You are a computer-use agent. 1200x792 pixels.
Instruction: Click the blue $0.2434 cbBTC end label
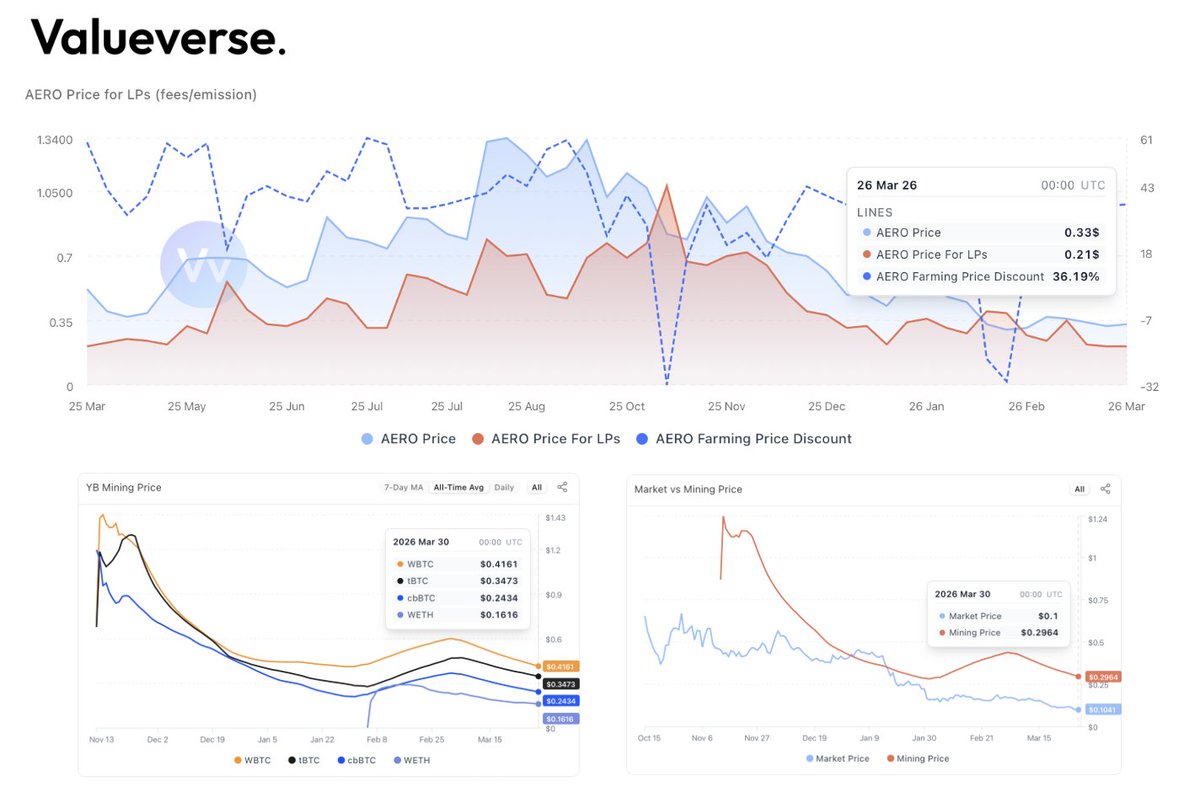560,701
